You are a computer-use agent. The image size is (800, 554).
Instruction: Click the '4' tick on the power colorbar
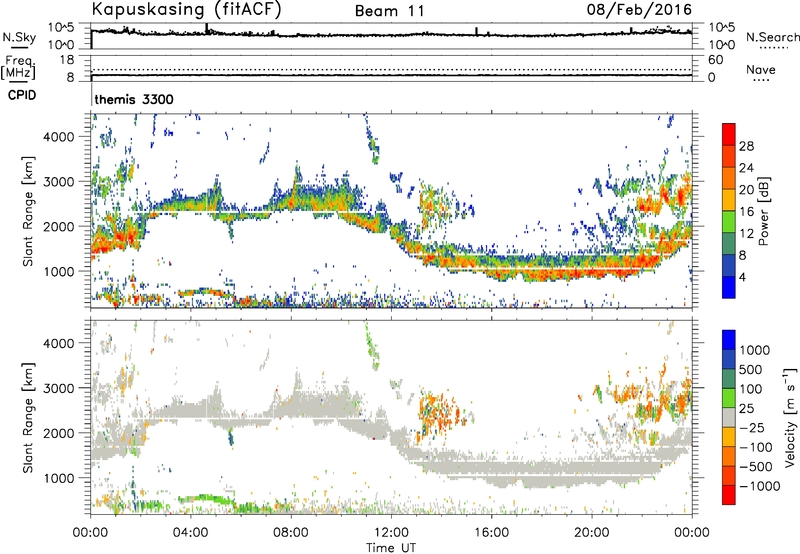point(743,278)
